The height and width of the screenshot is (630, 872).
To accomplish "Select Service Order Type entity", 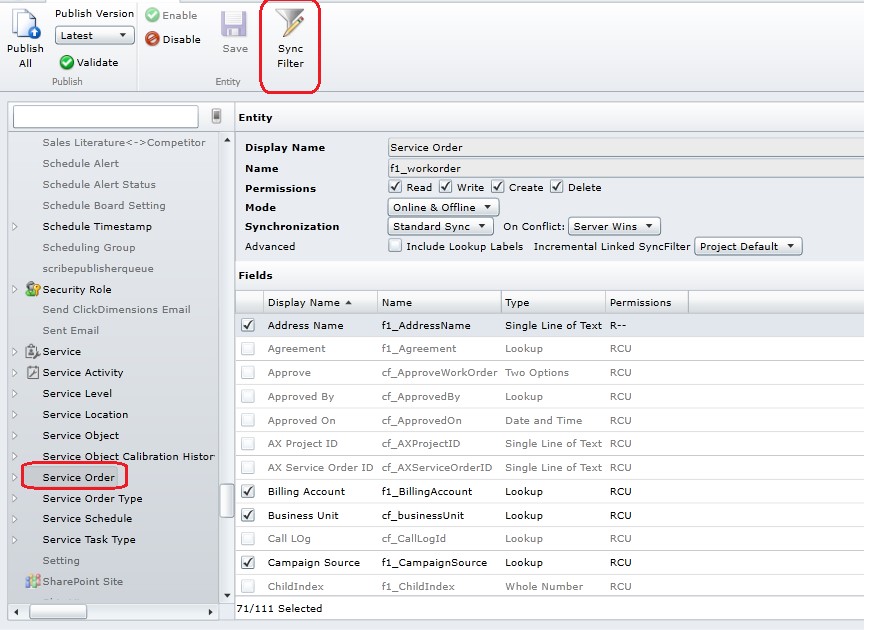I will pos(92,498).
